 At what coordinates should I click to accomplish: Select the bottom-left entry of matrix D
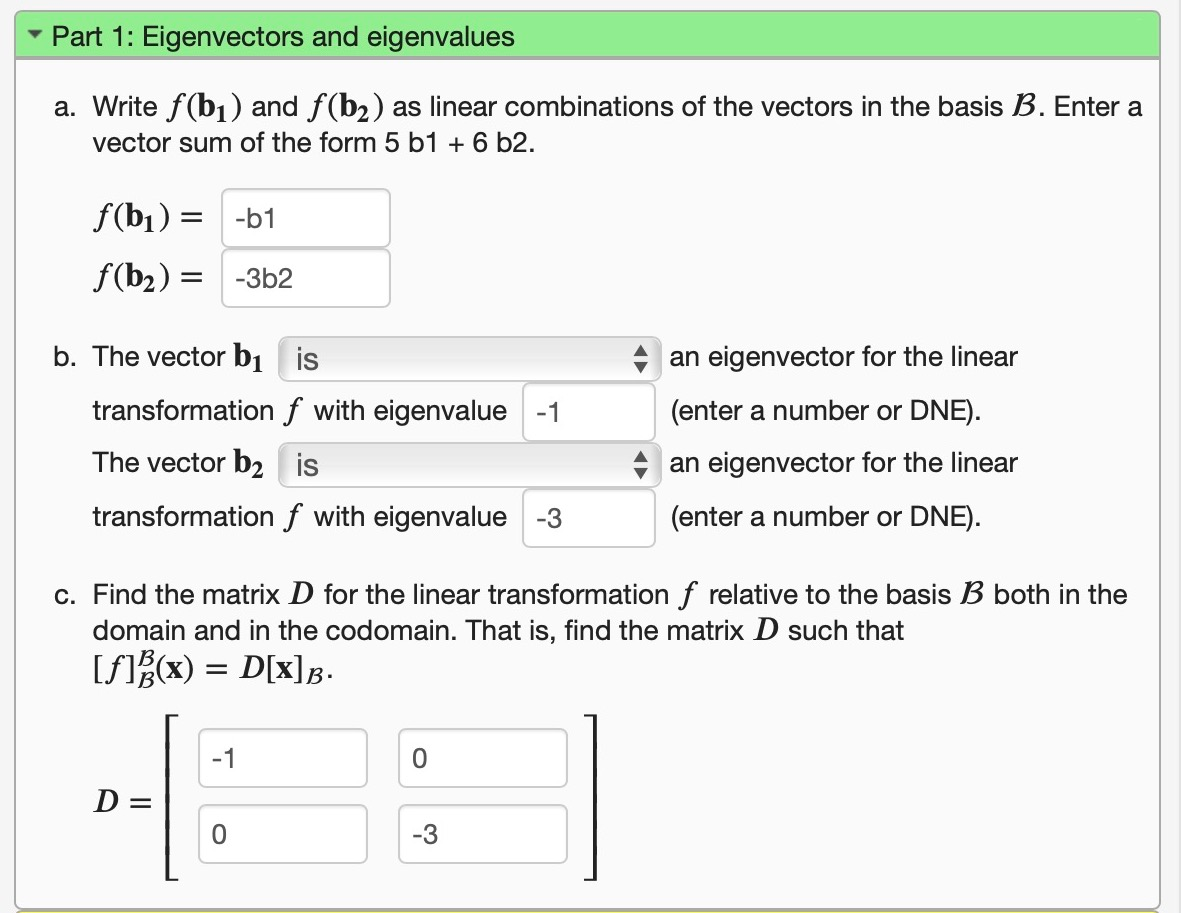283,834
